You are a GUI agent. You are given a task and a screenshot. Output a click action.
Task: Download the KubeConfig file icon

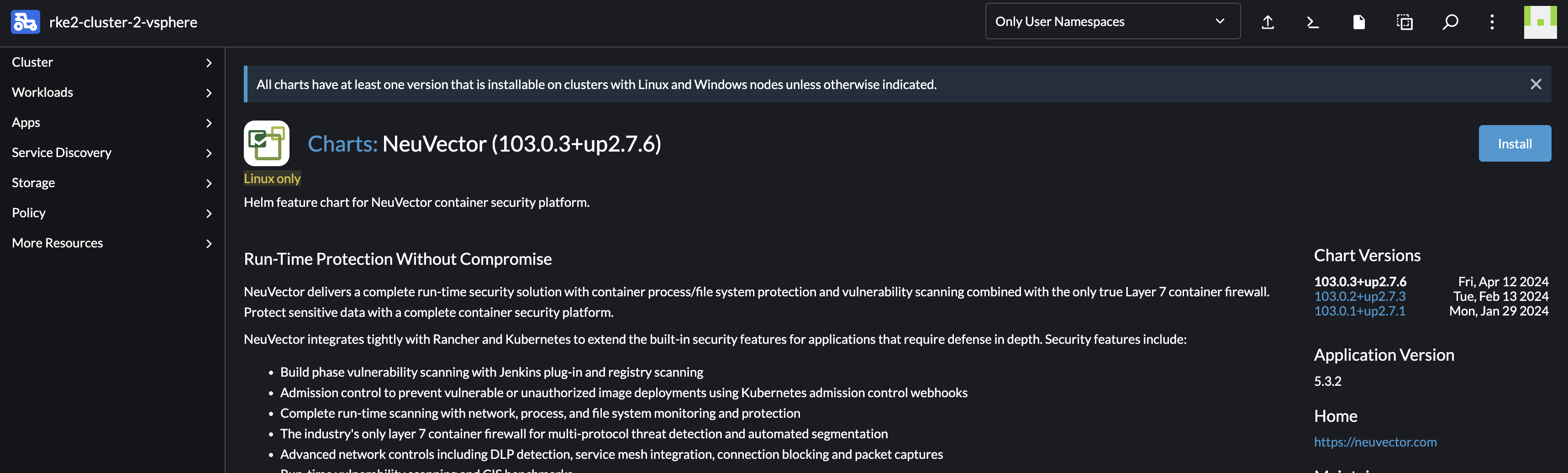[x=1358, y=22]
